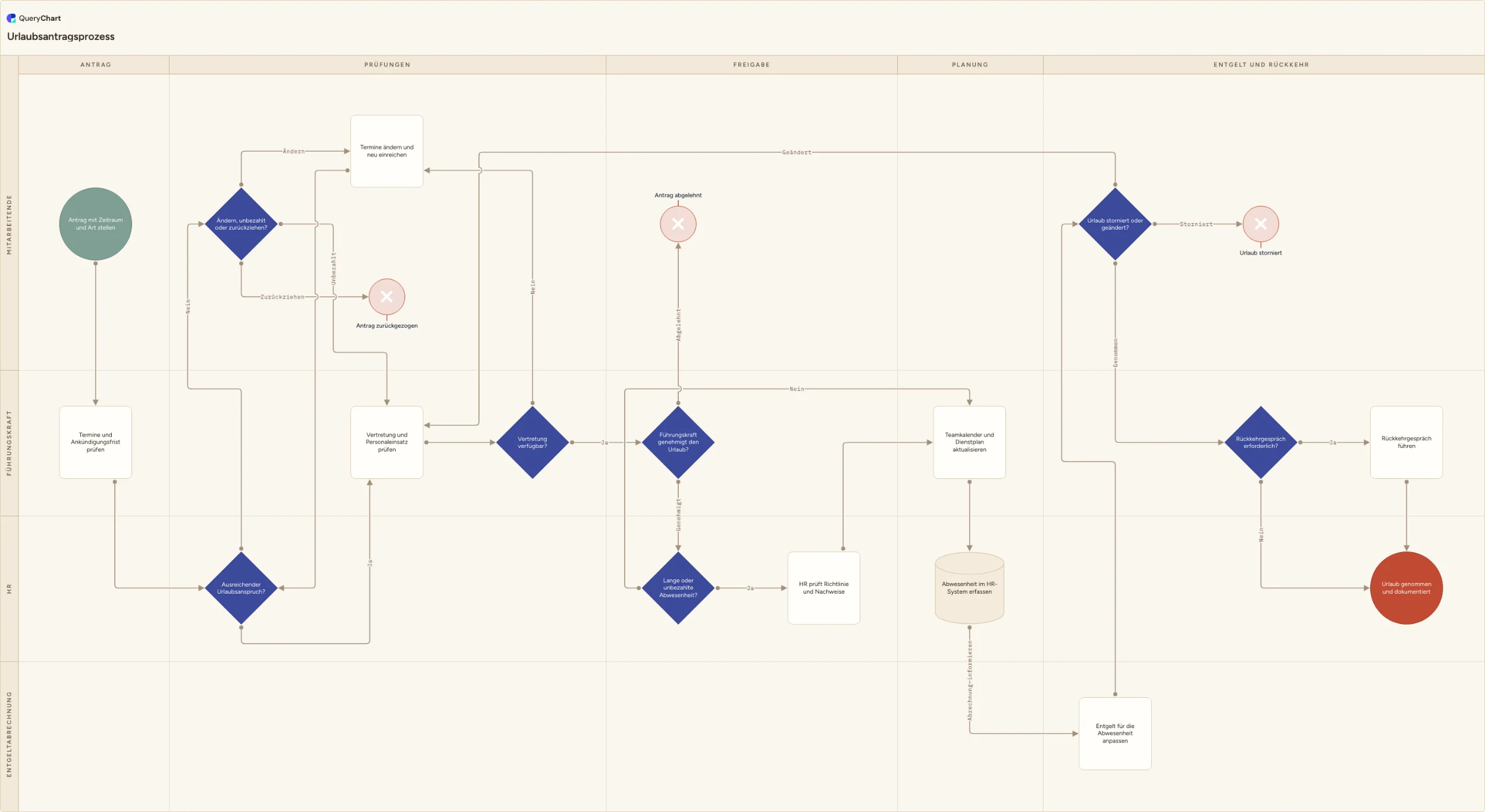The height and width of the screenshot is (812, 1485).
Task: Click the 'Urlaubsantragsprozess' diagram title
Action: 61,37
